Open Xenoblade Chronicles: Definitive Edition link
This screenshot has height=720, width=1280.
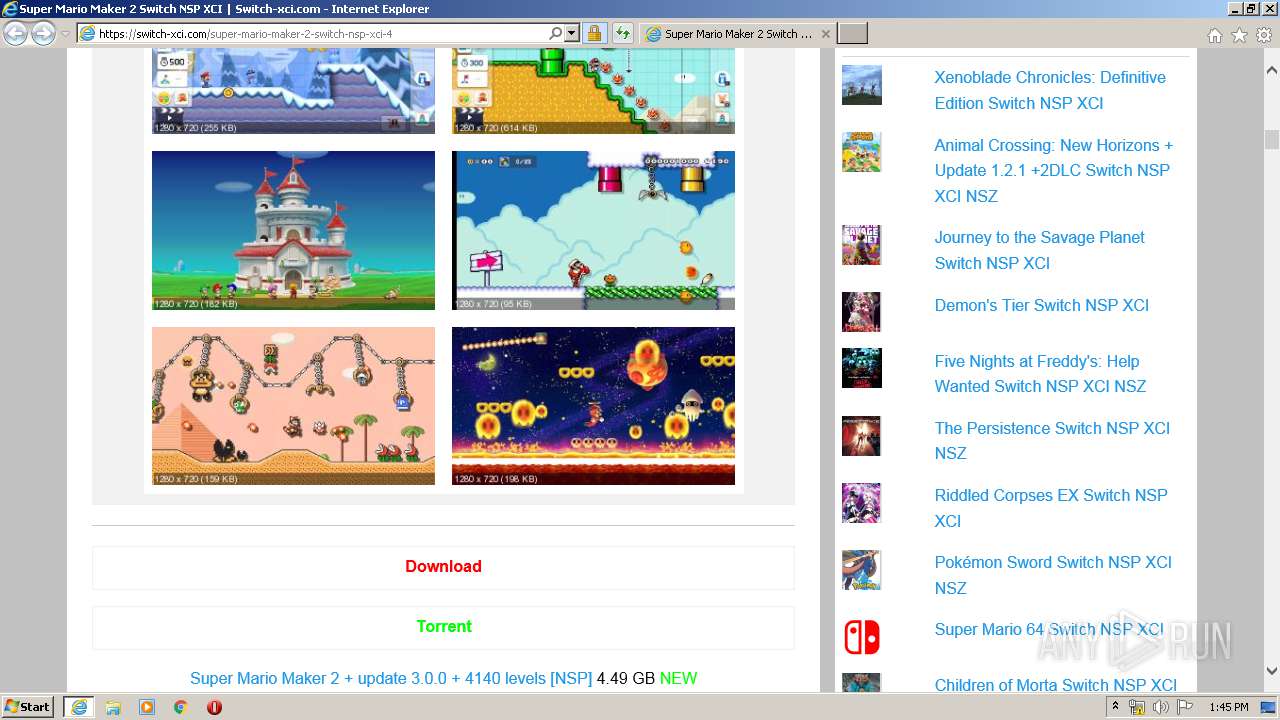click(x=1050, y=90)
